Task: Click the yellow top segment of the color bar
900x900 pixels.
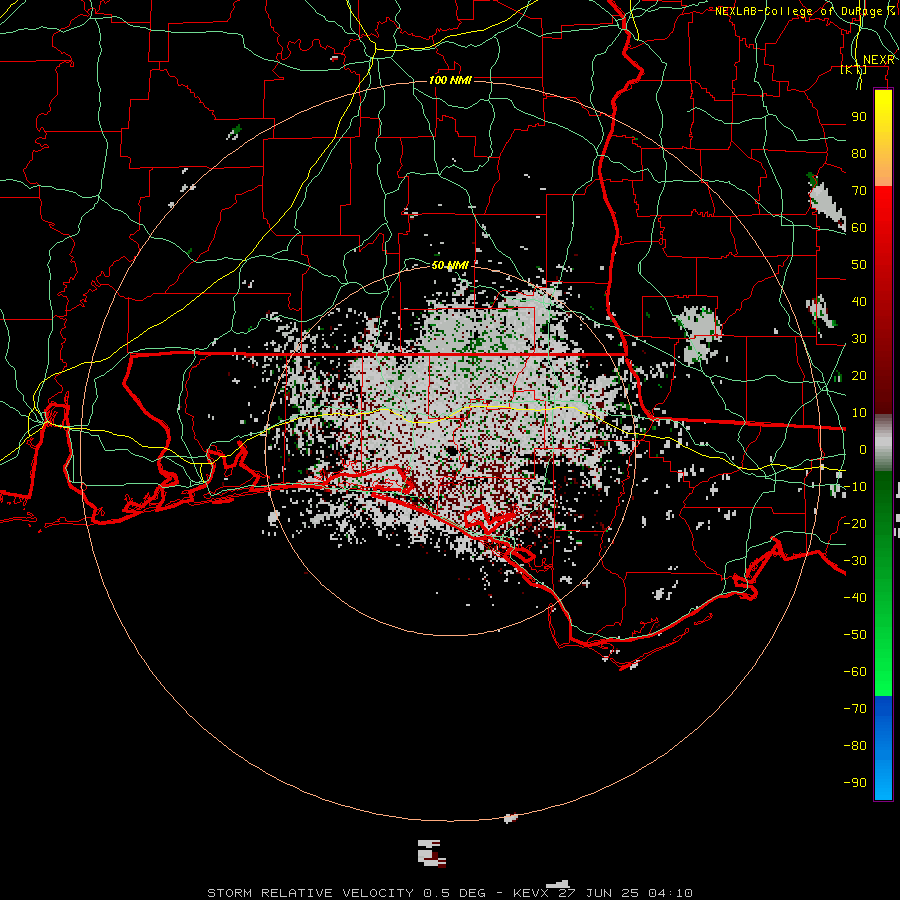Action: tap(883, 138)
